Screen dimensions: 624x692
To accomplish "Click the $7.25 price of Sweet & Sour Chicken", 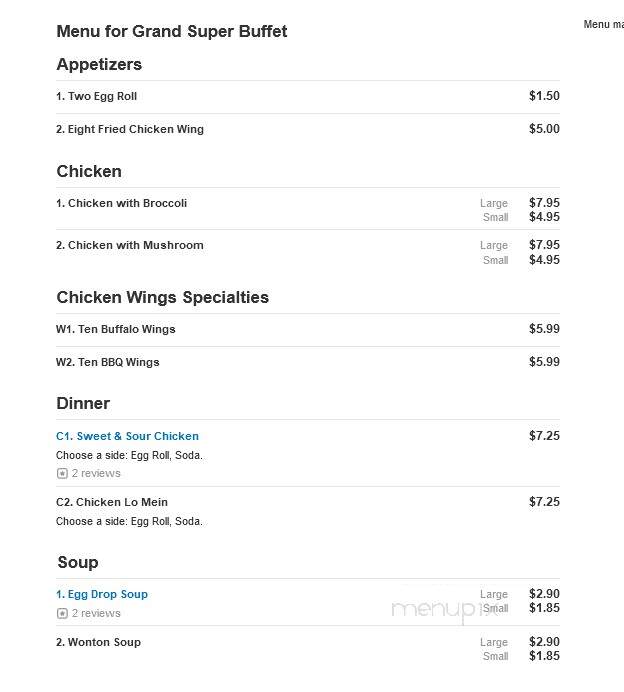I will [x=544, y=436].
